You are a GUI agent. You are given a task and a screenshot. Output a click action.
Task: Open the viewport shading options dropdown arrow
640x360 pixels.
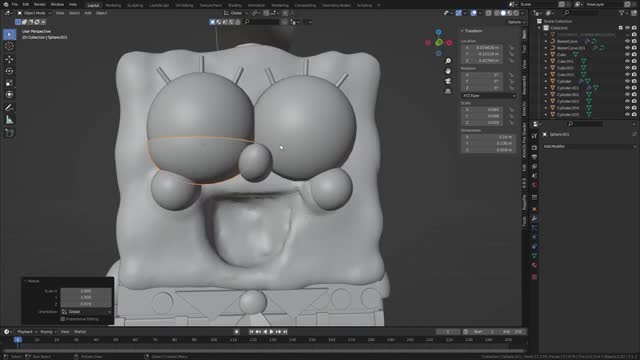point(523,13)
